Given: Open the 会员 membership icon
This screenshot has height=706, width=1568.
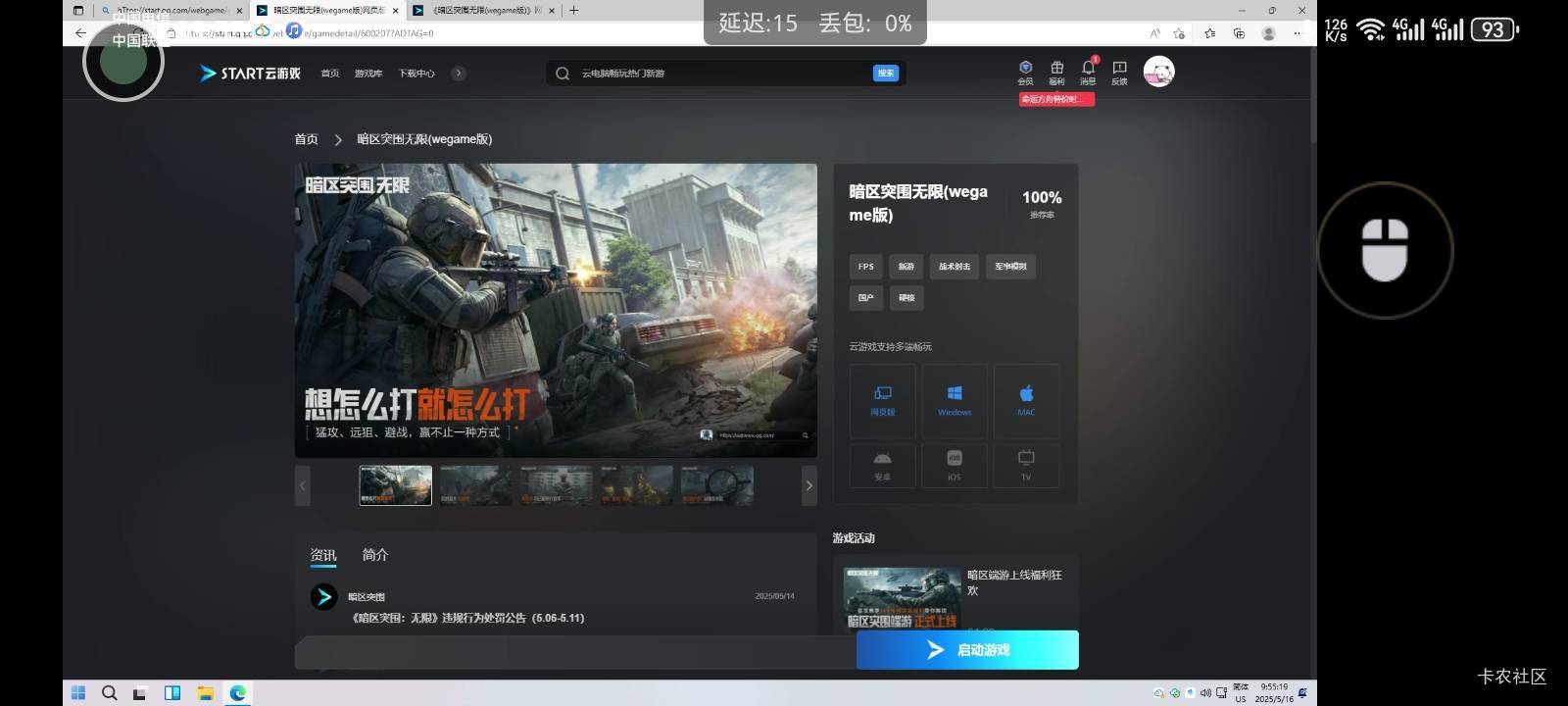Looking at the screenshot, I should coord(1025,73).
